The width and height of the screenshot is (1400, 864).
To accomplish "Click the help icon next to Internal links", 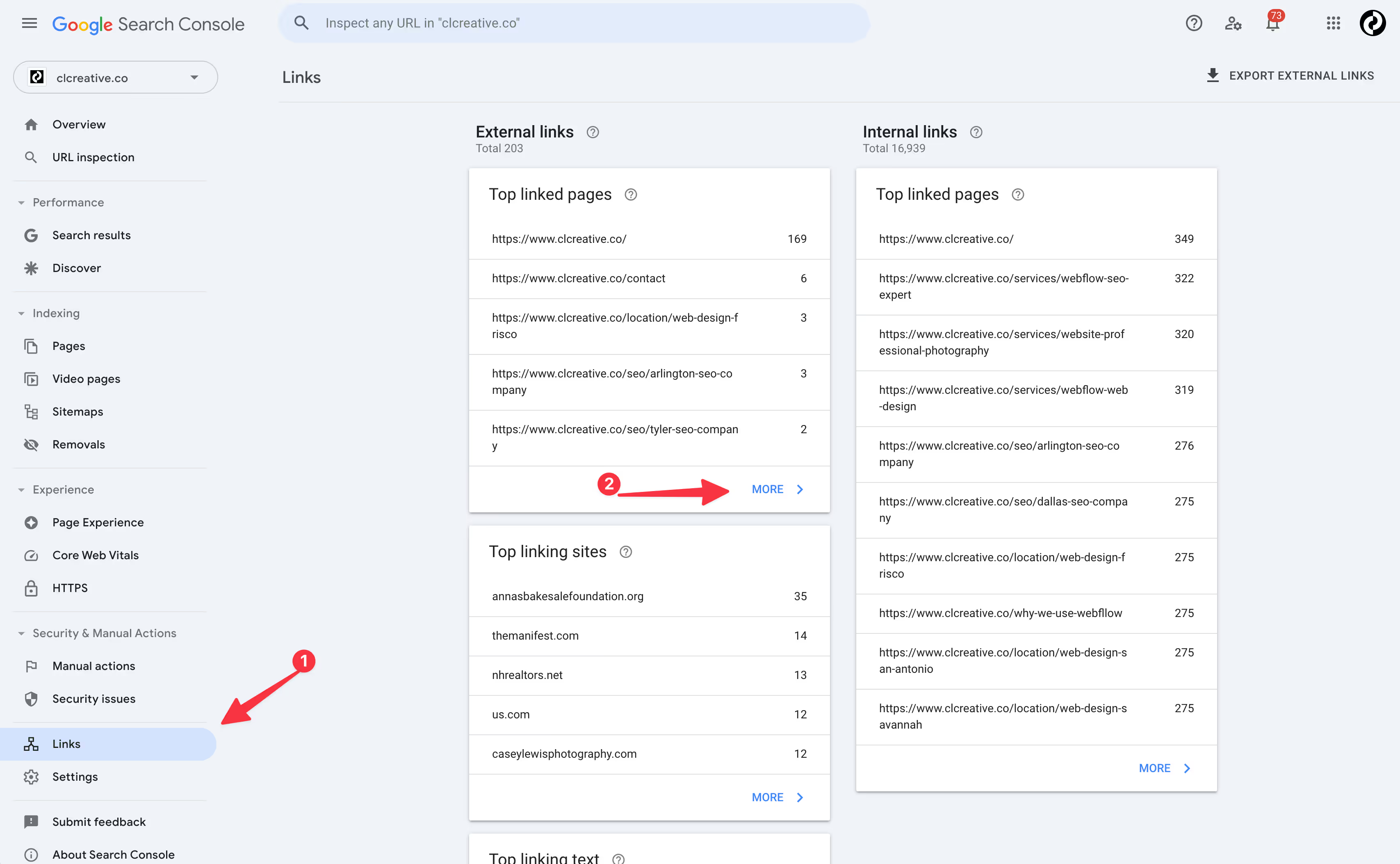I will [x=976, y=132].
